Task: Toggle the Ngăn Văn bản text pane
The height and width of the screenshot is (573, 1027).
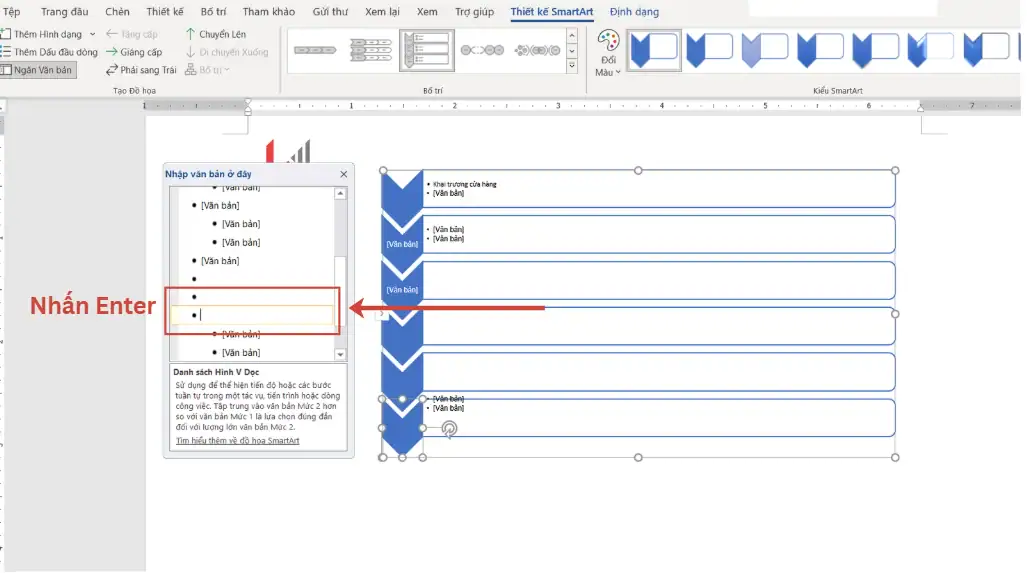Action: pos(38,70)
